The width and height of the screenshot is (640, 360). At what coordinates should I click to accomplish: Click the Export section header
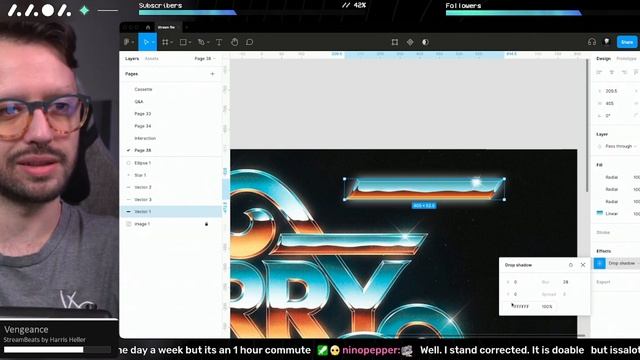click(x=603, y=282)
